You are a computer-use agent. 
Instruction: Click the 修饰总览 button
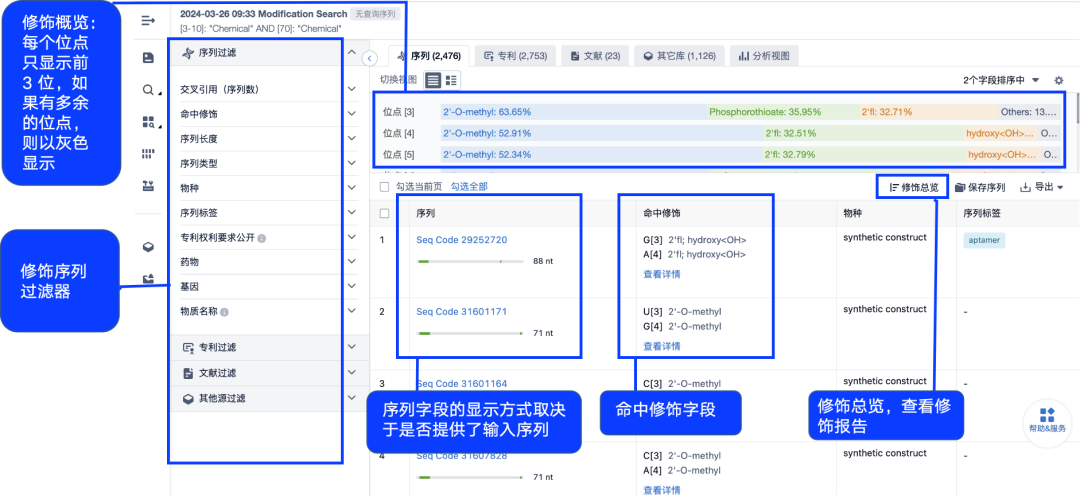[913, 187]
